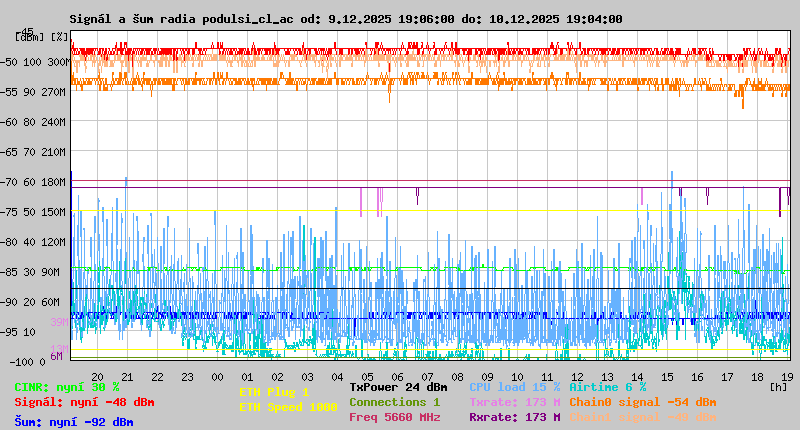
Task: Click the red Signál -48 dBm legend entry
Action: 84,402
